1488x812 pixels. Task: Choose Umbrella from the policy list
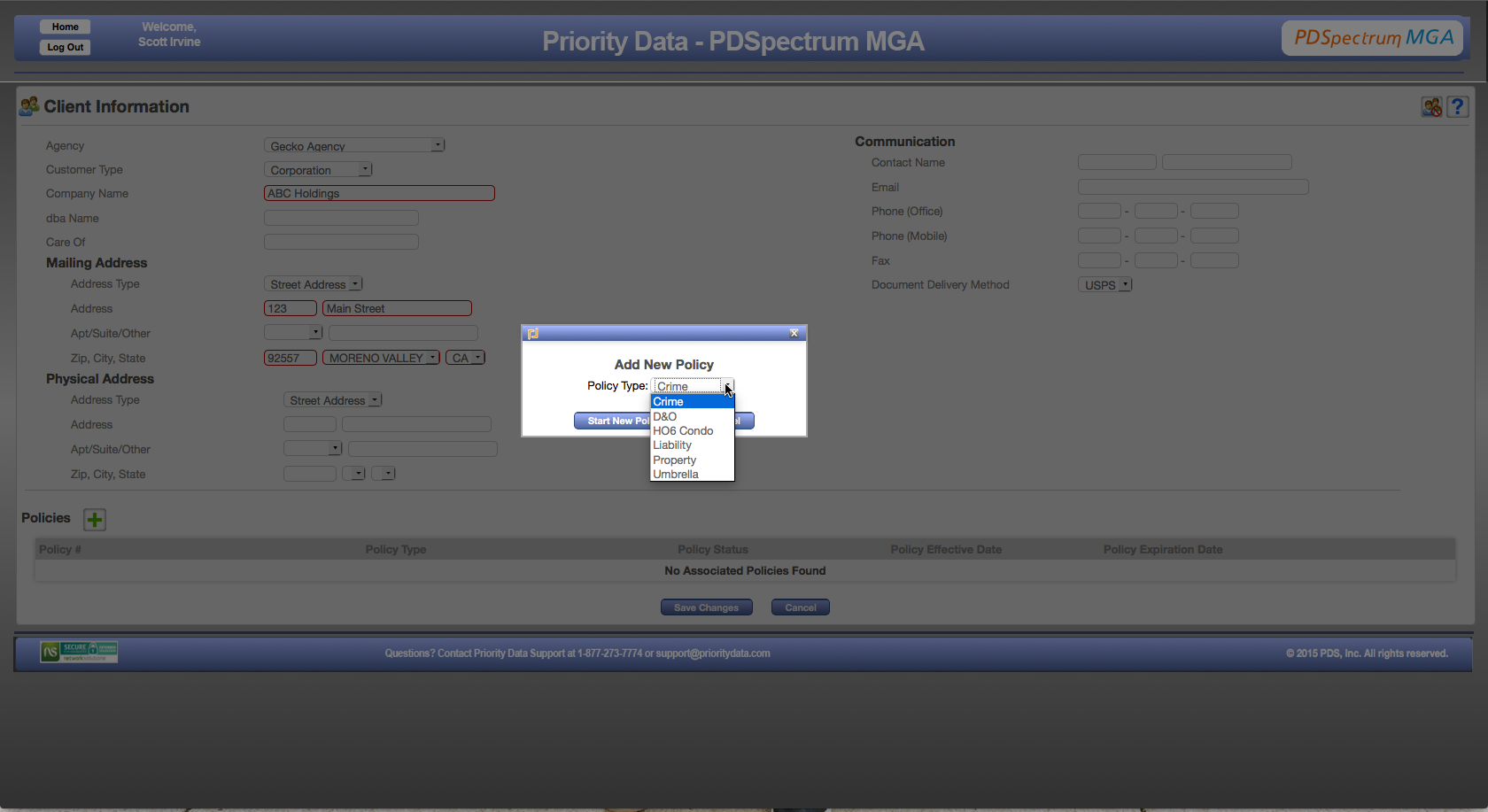pyautogui.click(x=676, y=475)
